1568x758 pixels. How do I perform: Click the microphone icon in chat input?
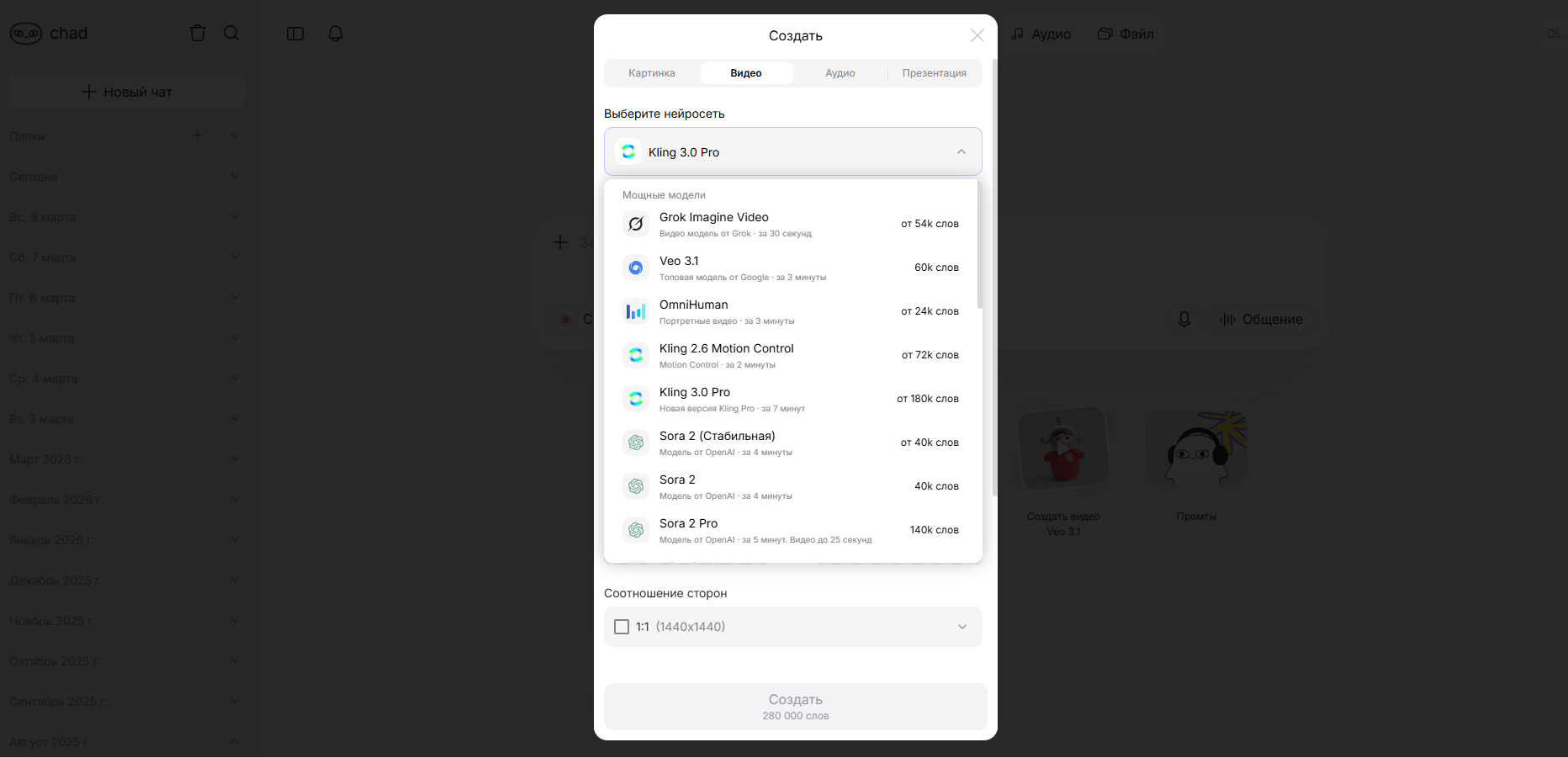(x=1184, y=320)
